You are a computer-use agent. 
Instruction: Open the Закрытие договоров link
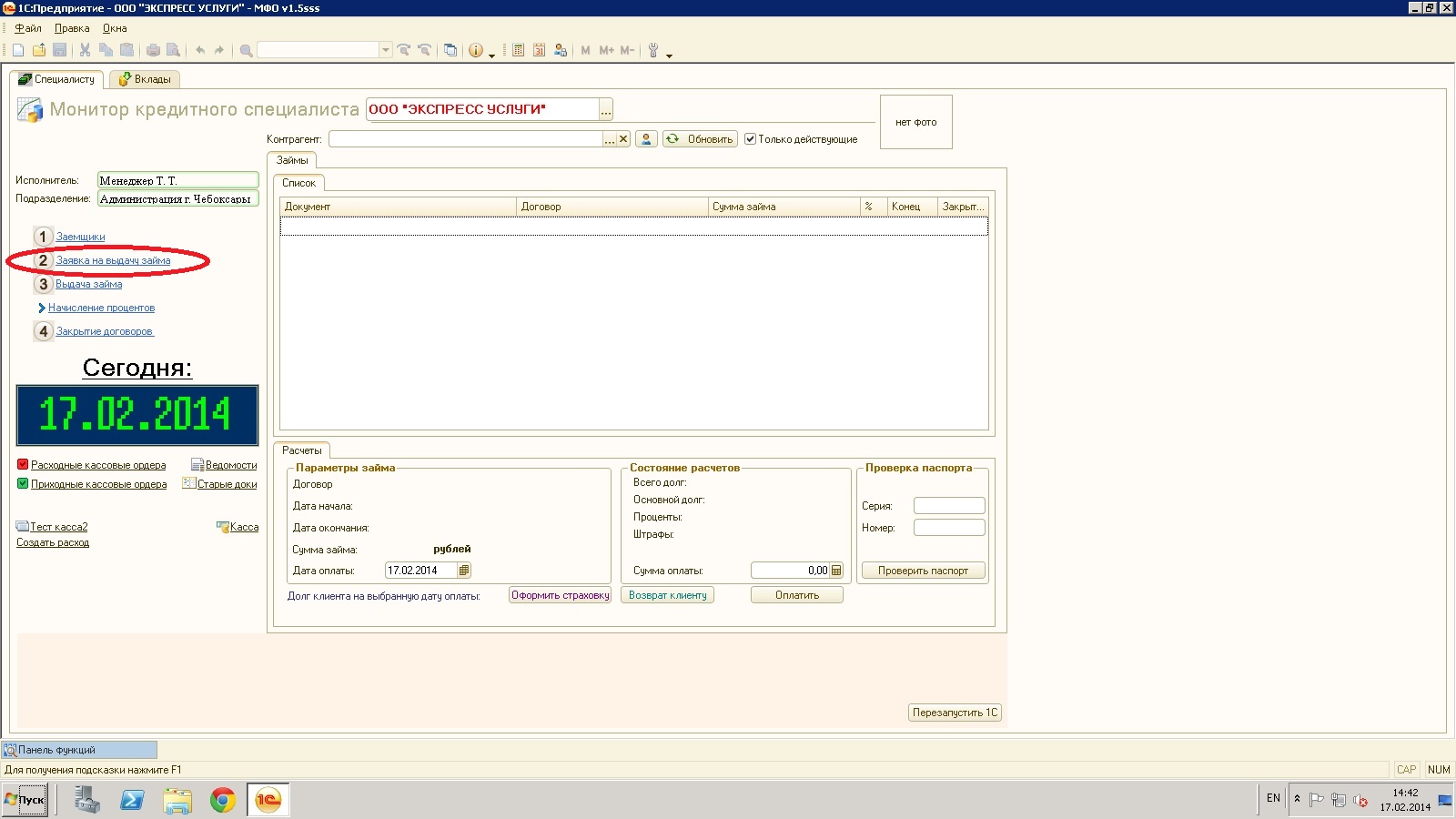[105, 331]
